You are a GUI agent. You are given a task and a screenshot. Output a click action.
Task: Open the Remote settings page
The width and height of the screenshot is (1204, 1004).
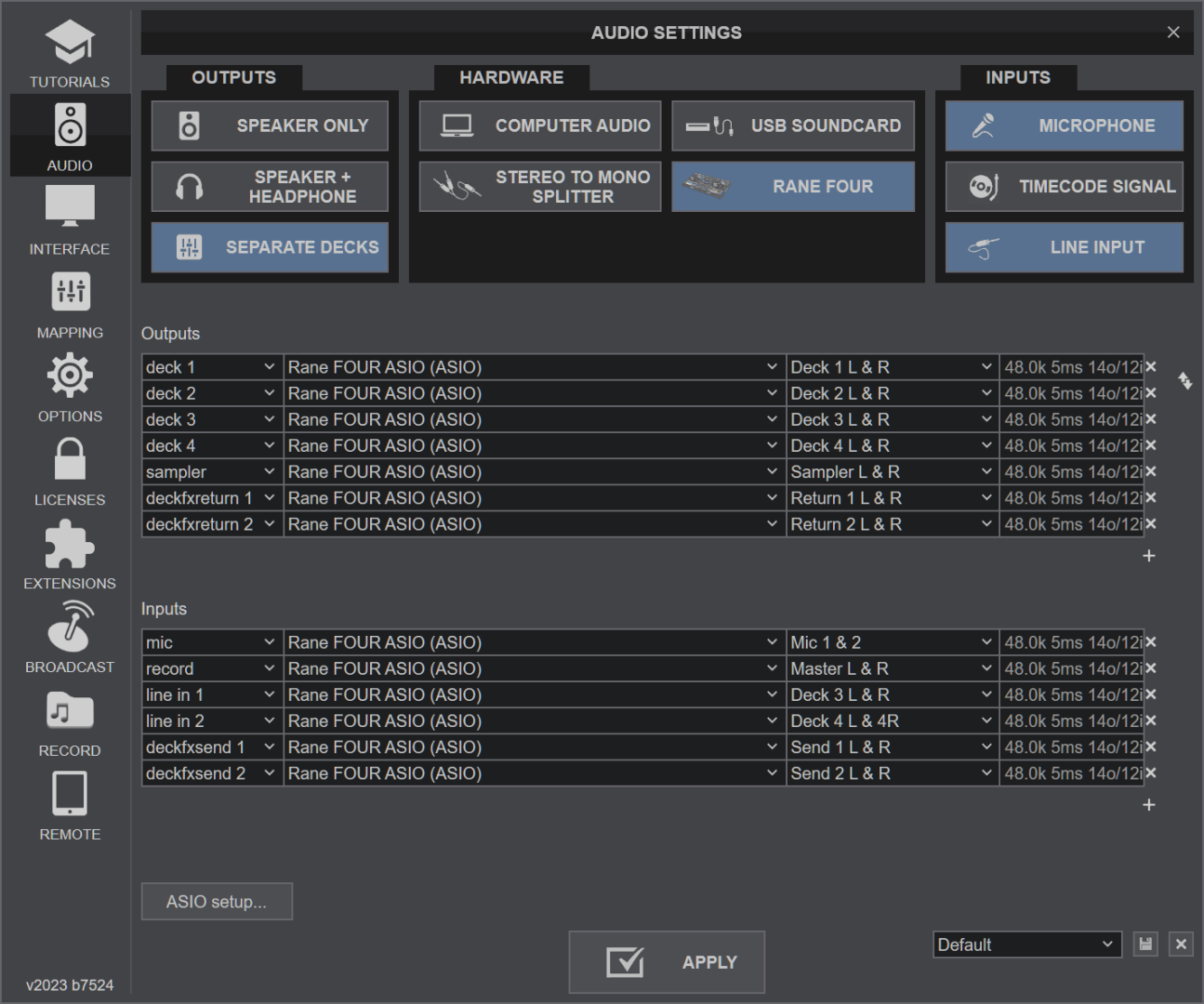tap(70, 806)
